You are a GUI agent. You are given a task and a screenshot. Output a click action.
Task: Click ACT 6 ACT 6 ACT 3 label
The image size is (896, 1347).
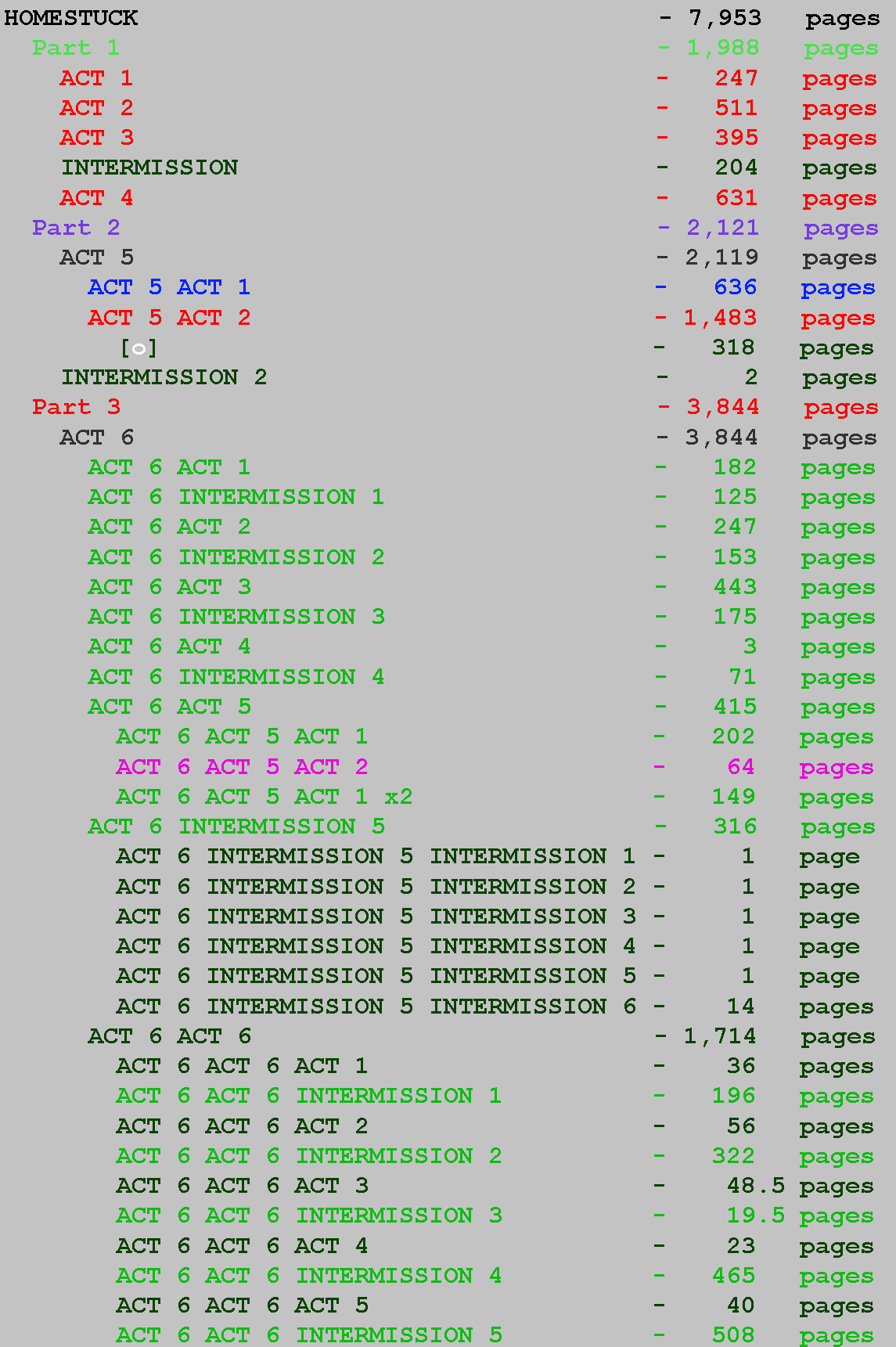tap(242, 1186)
